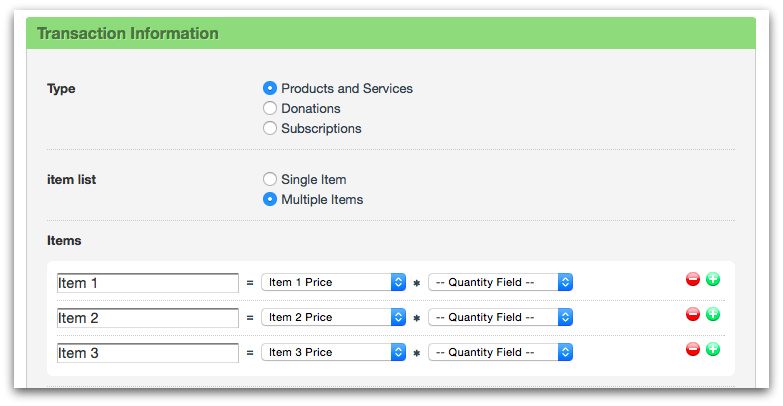Viewport: 783px width, 406px height.
Task: Open the Item 1 Price dropdown
Action: coord(333,283)
